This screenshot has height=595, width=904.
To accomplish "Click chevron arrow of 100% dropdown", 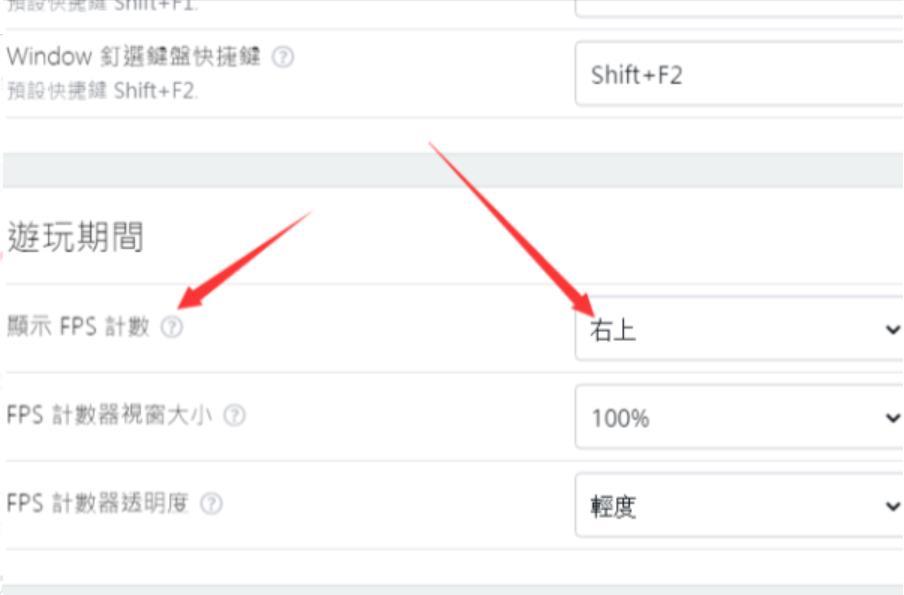I will pyautogui.click(x=892, y=418).
